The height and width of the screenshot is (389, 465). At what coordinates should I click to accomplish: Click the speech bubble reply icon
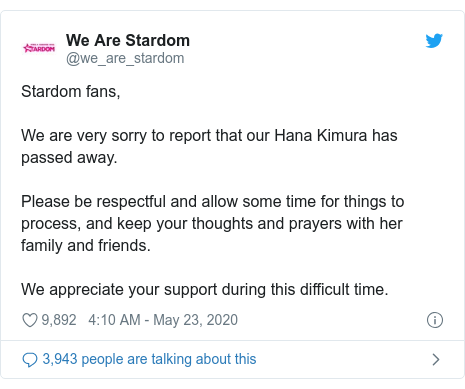coord(30,360)
